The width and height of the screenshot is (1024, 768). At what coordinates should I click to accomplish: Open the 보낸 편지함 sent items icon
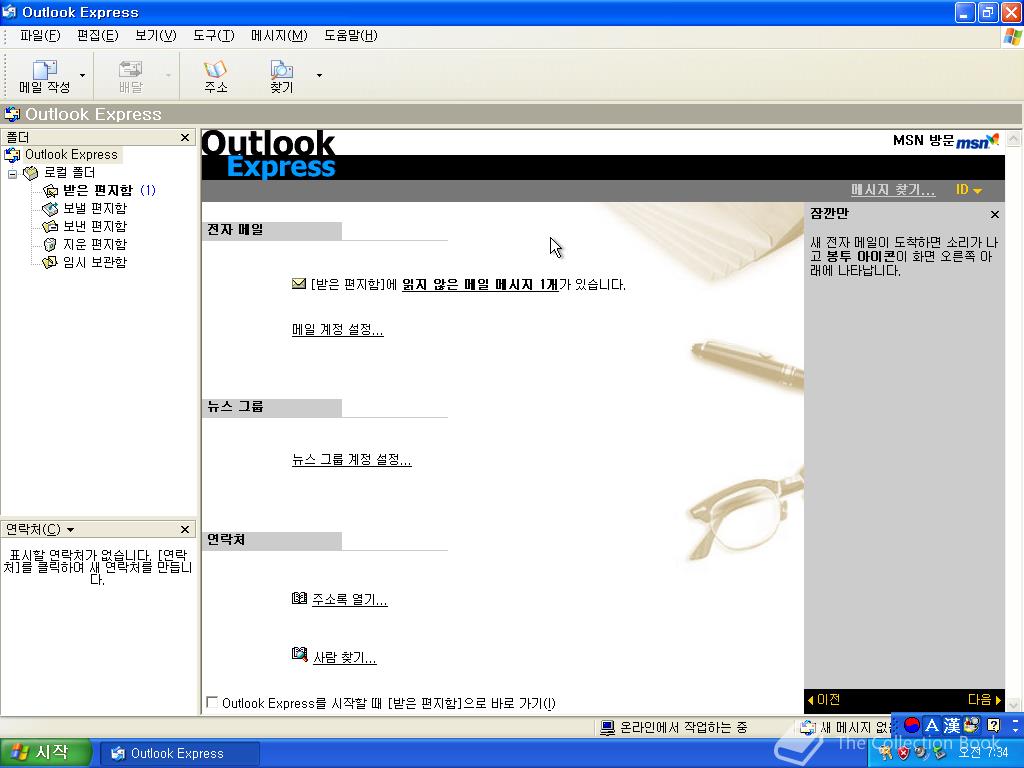tap(50, 227)
